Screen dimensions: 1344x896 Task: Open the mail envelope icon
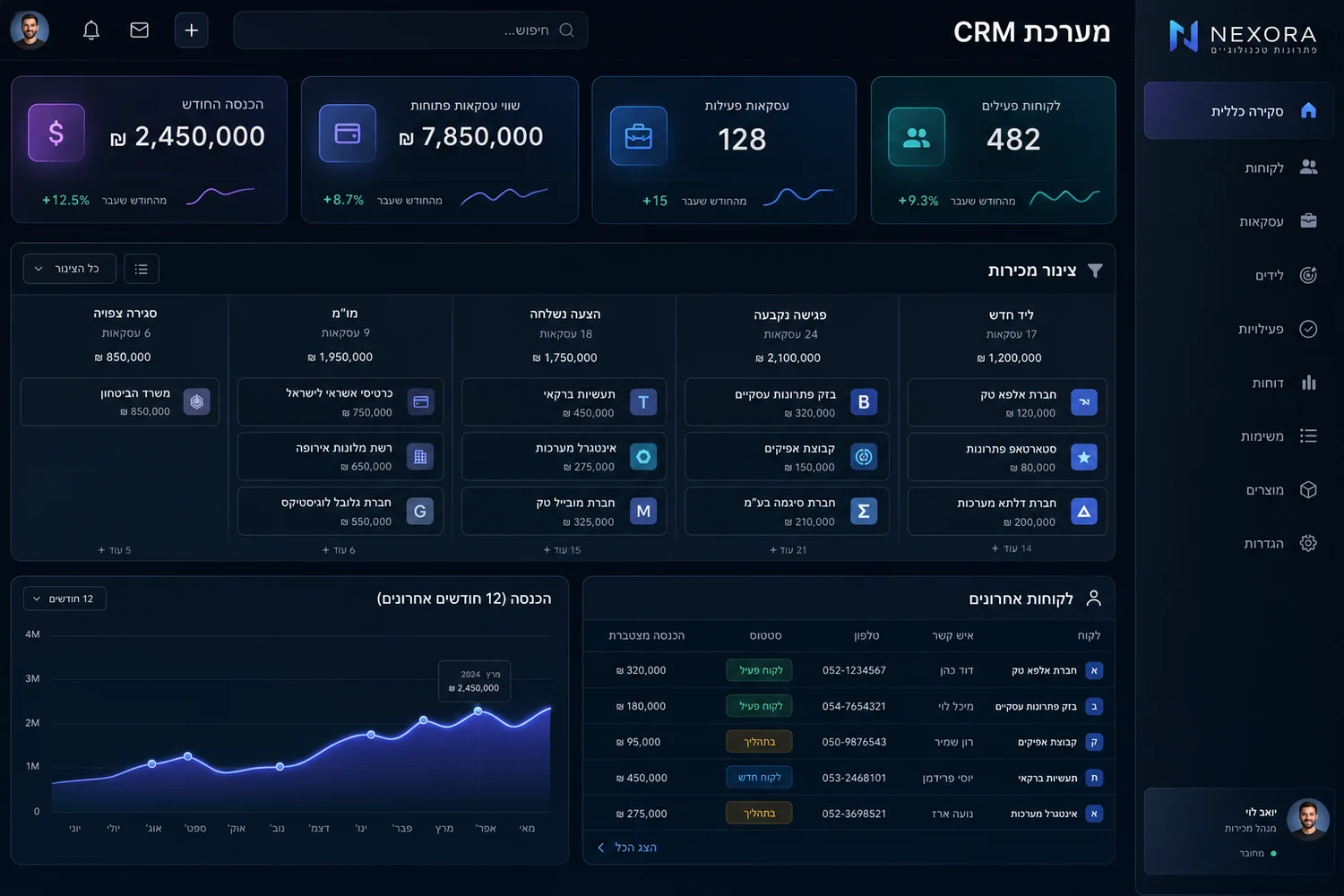pyautogui.click(x=139, y=30)
